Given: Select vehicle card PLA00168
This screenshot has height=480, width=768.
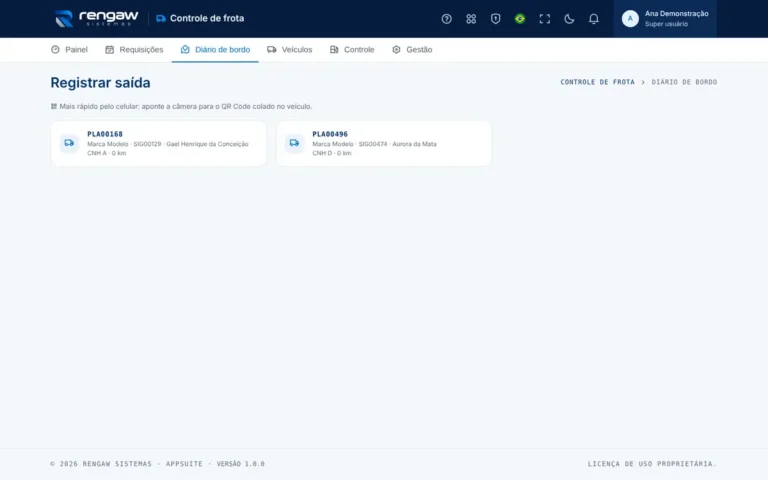Looking at the screenshot, I should pos(159,144).
